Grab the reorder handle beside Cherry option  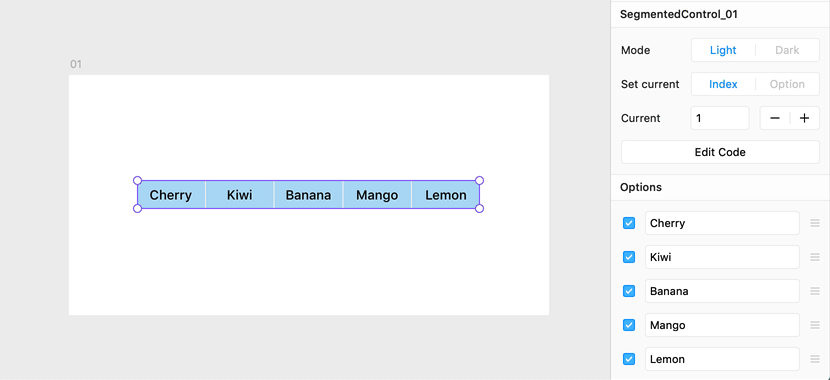coord(815,223)
